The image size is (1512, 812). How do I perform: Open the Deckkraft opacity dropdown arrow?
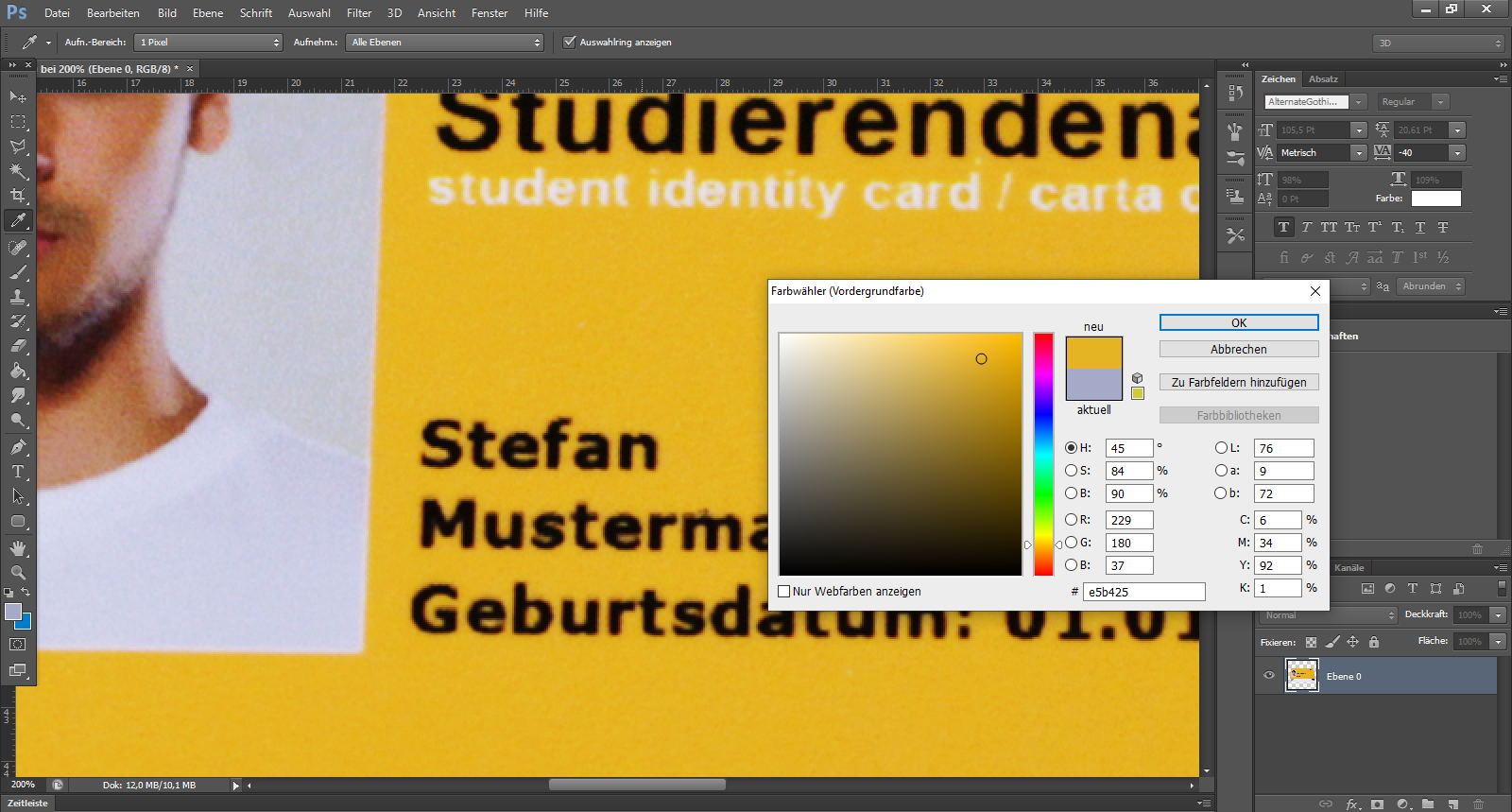[1498, 615]
